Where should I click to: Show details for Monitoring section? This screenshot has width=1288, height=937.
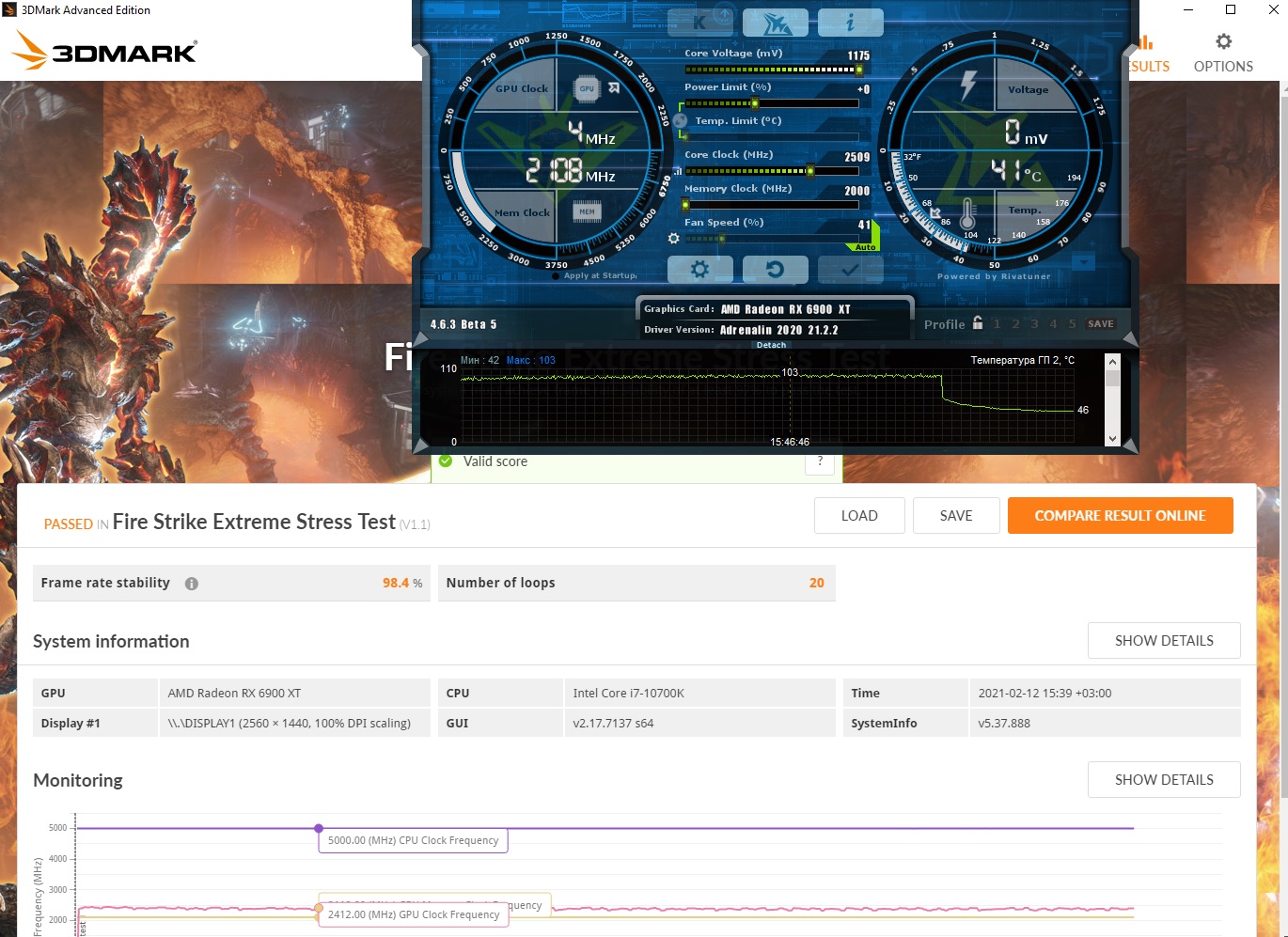[x=1164, y=779]
